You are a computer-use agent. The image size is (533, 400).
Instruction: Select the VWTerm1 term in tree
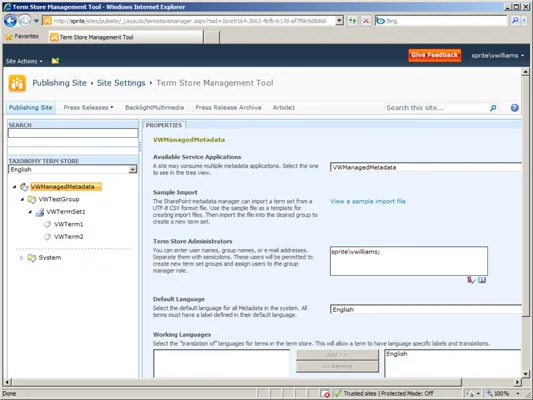68,224
